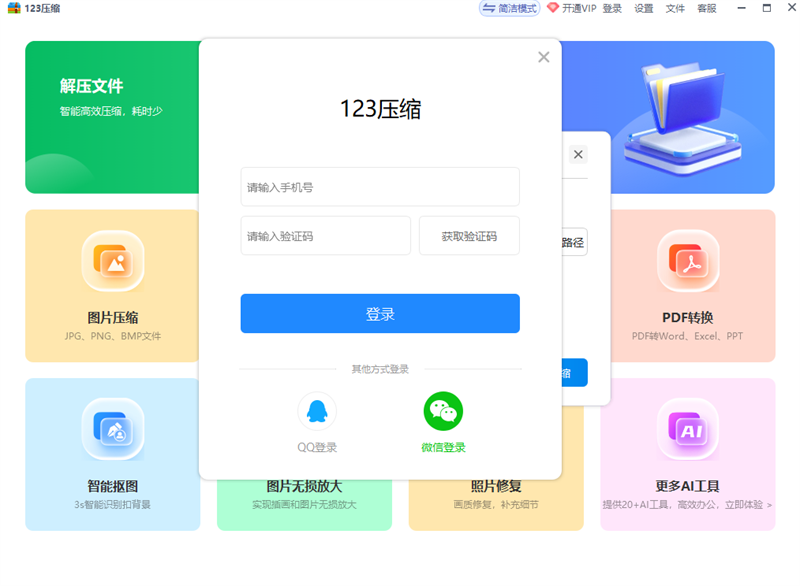Click the blue 登录 button
The image size is (800, 586).
(380, 314)
